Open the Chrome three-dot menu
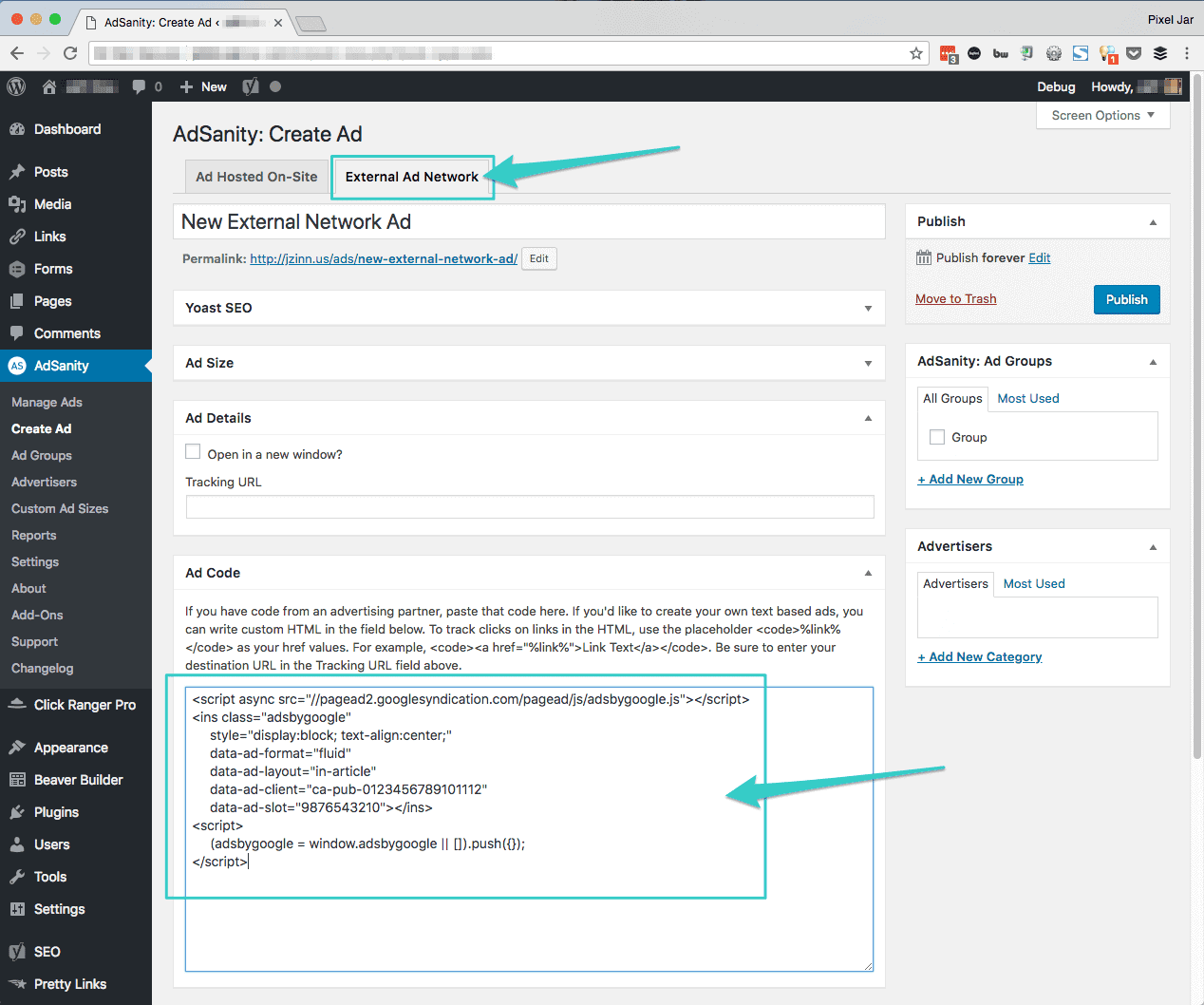This screenshot has height=1005, width=1204. coord(1187,53)
